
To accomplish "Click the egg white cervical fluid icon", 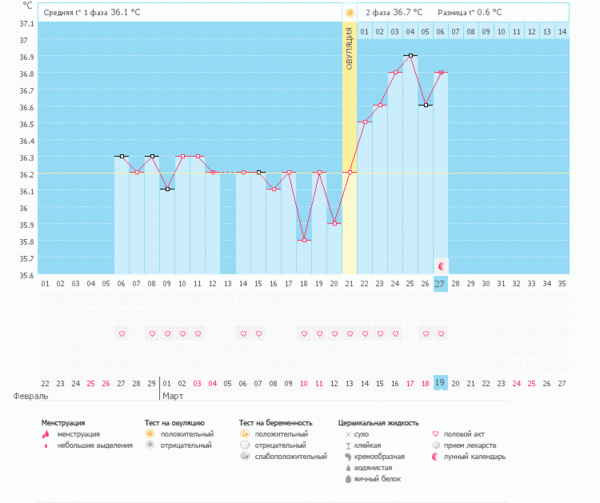I will coord(346,478).
